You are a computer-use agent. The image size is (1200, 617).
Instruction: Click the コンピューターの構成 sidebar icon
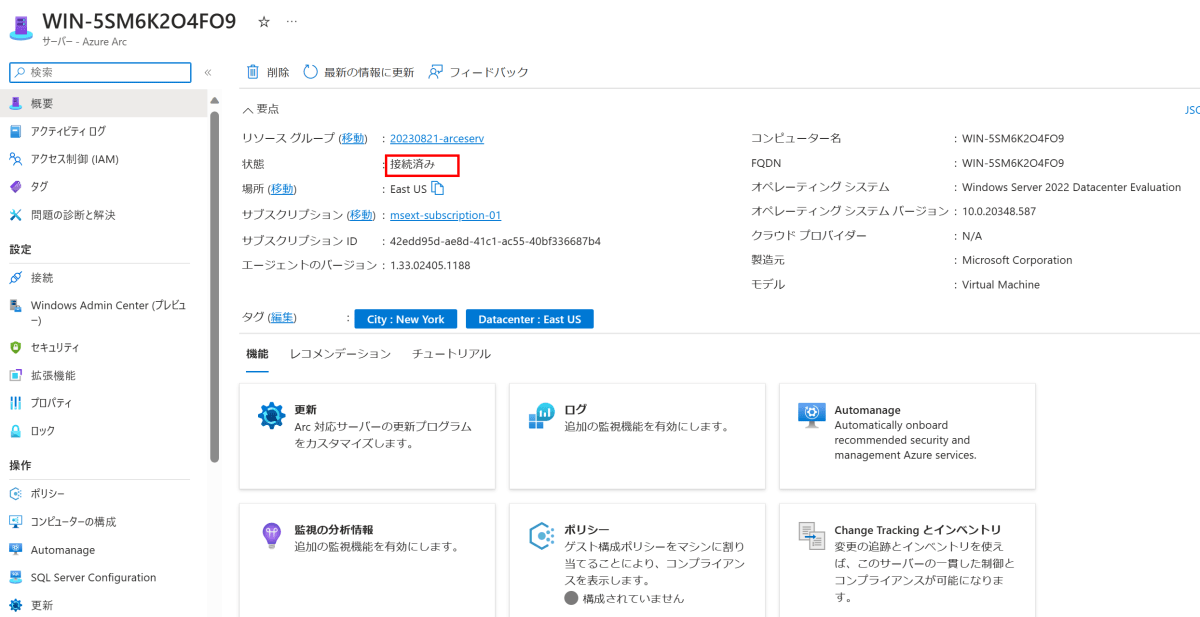pos(15,522)
